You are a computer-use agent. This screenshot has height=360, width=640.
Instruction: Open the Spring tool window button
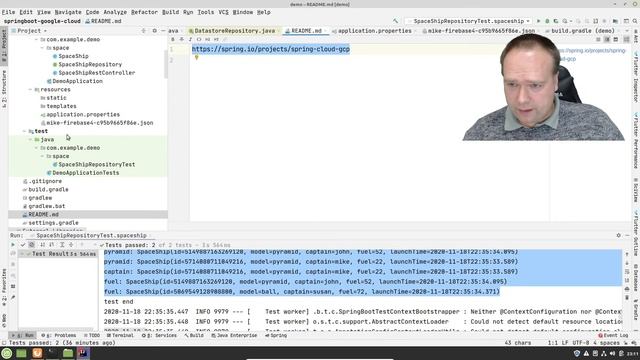tap(276, 336)
